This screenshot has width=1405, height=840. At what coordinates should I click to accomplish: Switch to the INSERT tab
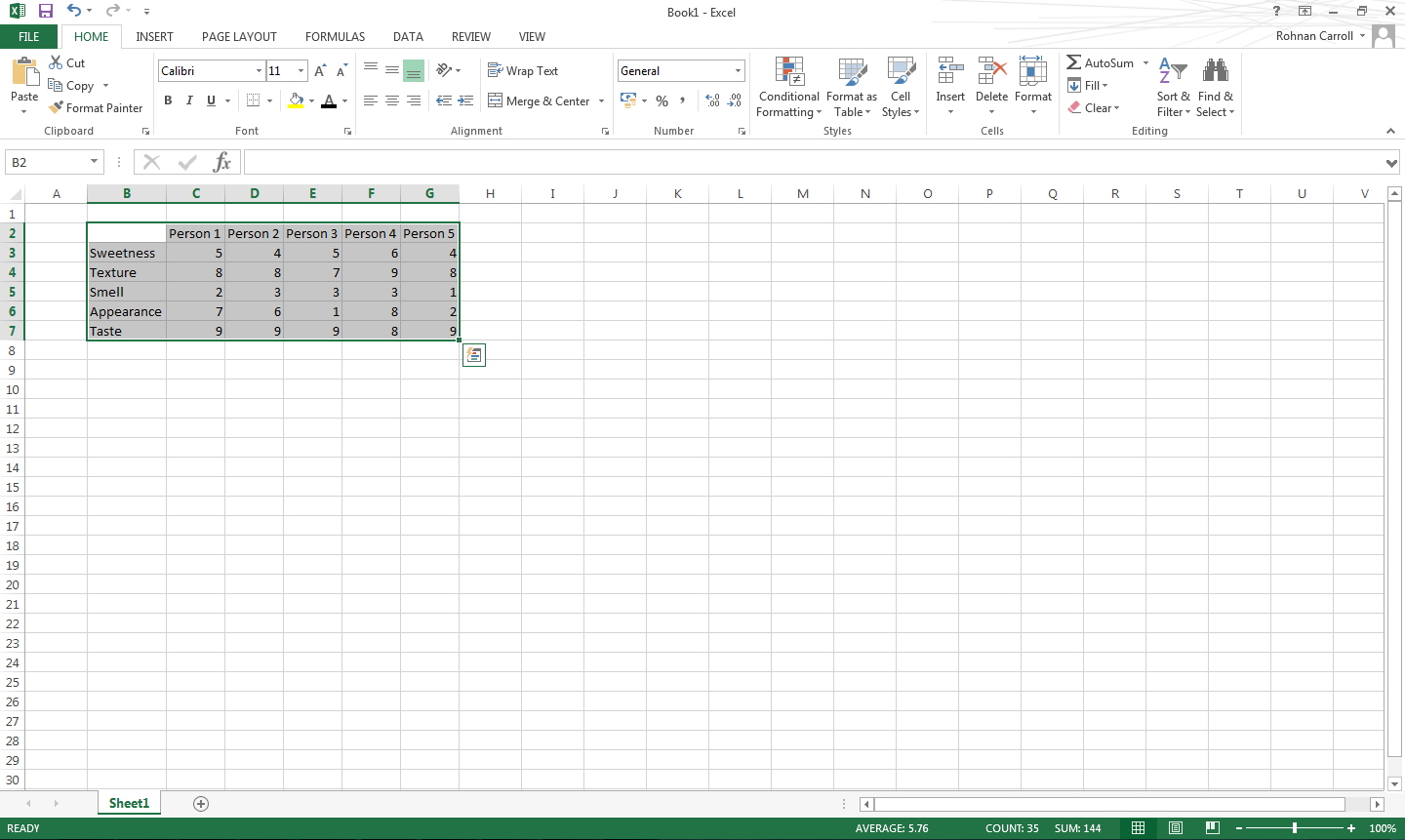154,37
